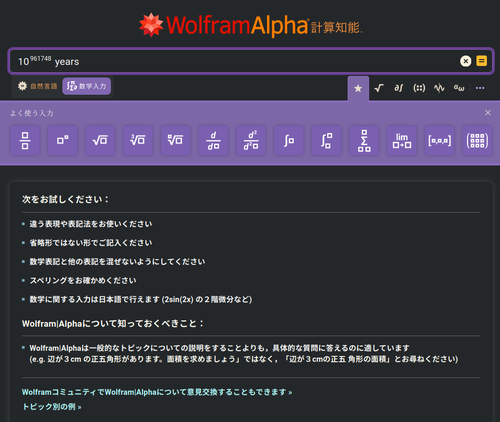
Task: Insert a definite integral template
Action: [x=327, y=140]
